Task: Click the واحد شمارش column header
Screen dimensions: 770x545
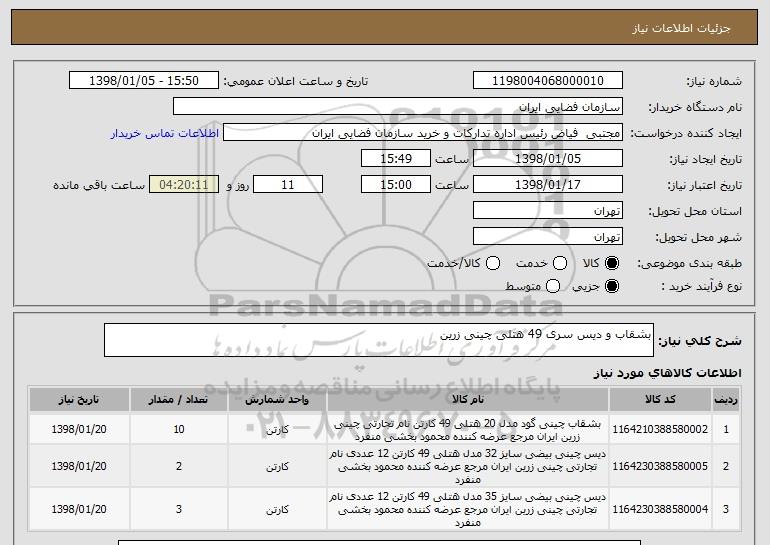Action: tap(277, 399)
